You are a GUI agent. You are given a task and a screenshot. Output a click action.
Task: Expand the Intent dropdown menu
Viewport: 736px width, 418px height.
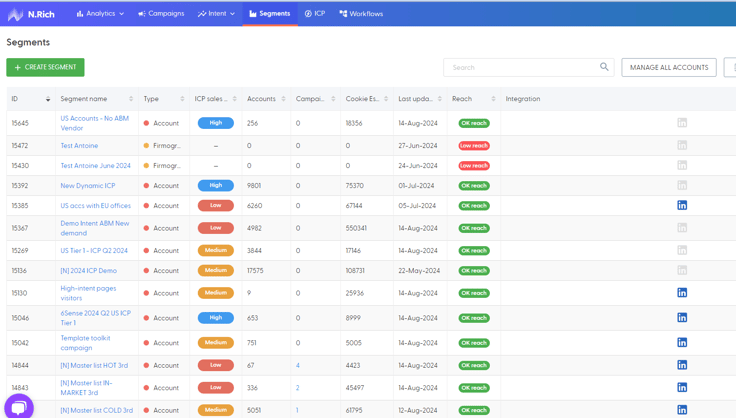(x=216, y=14)
